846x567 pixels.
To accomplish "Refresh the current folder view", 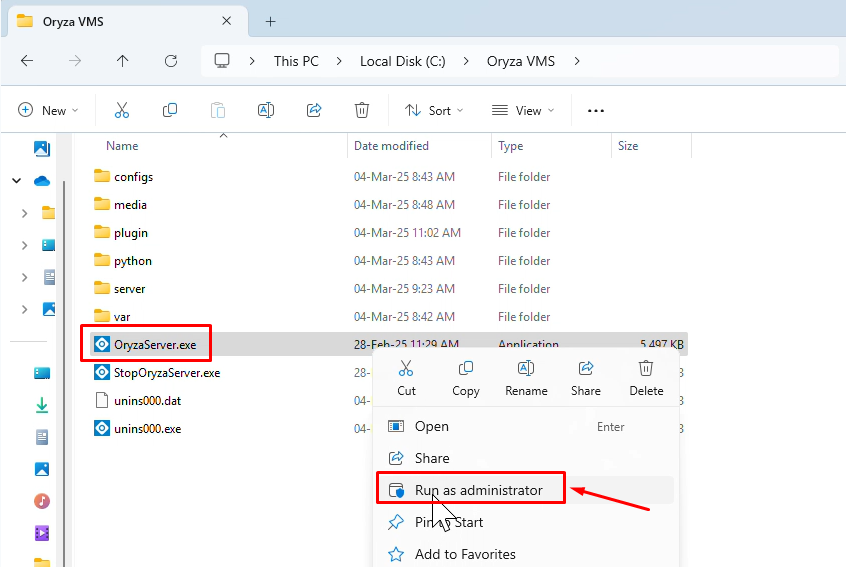I will tap(171, 61).
